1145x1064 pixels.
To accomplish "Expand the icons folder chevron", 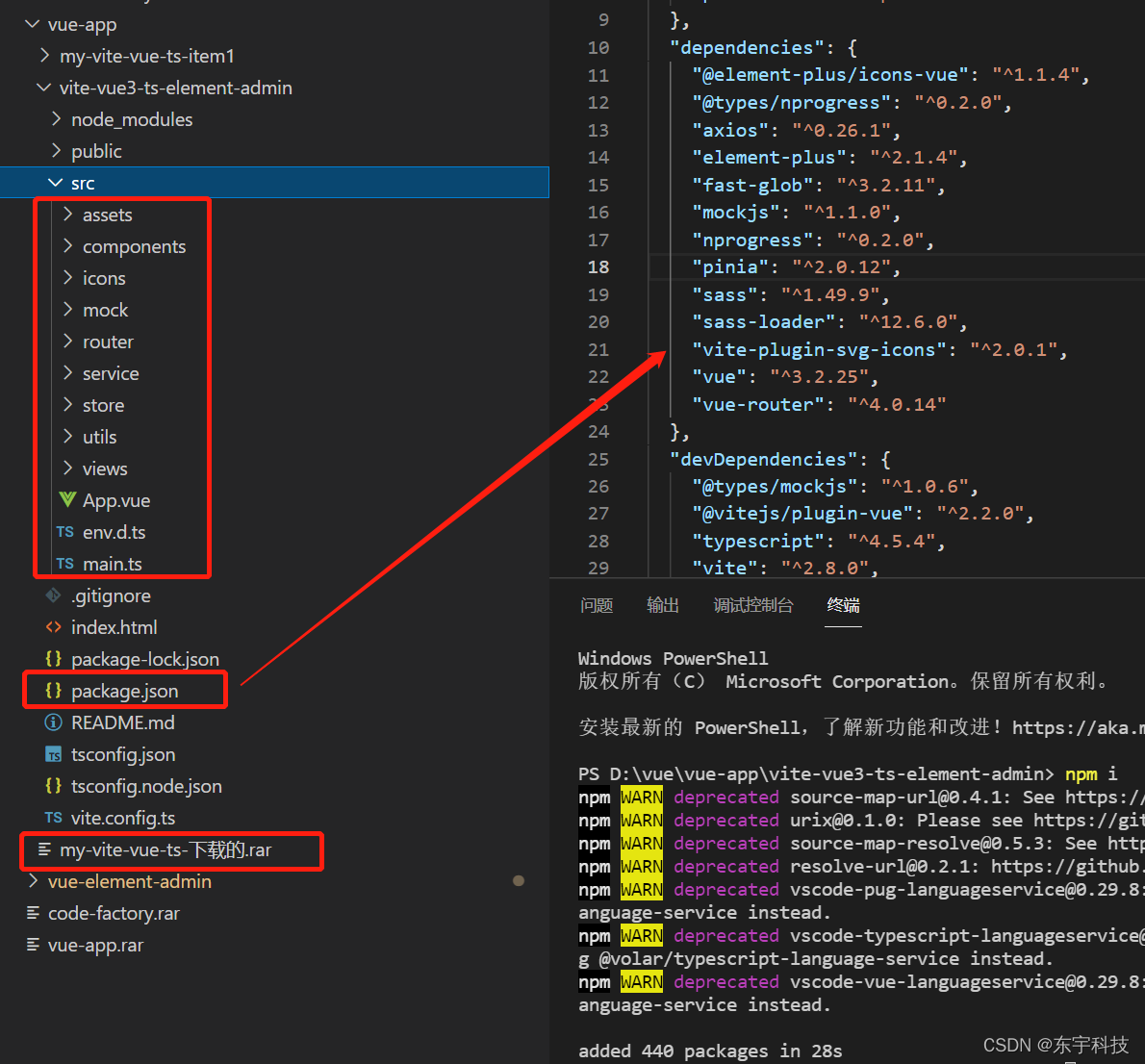I will 68,277.
